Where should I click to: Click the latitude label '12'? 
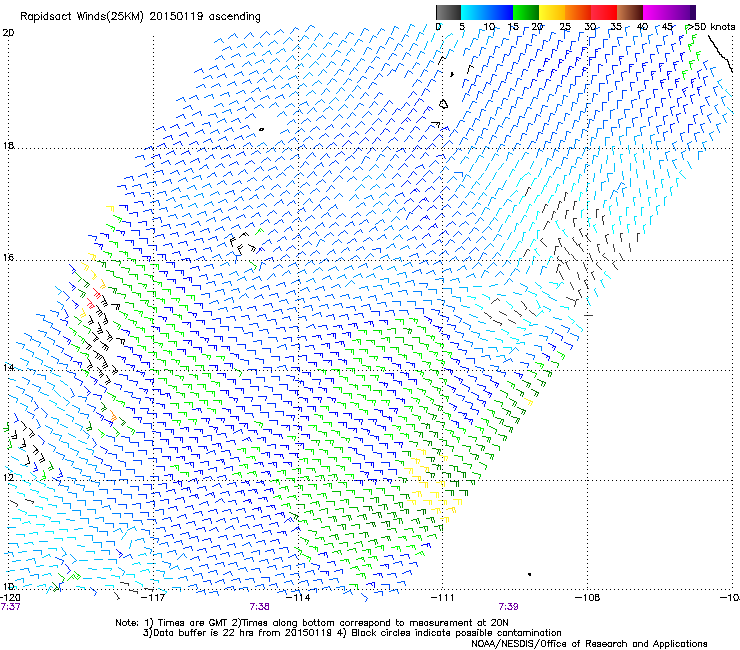(8, 477)
